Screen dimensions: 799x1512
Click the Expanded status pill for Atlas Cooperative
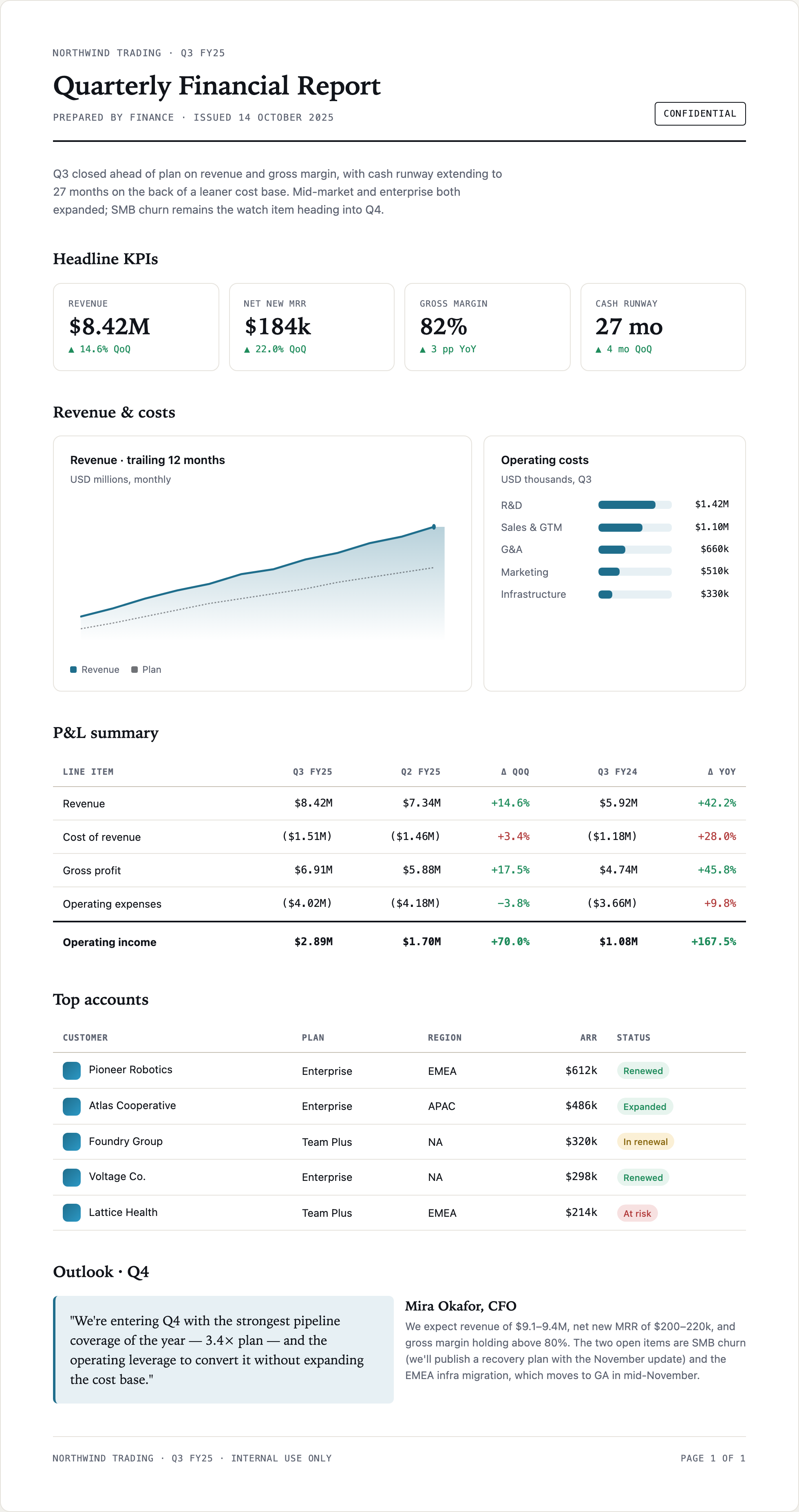[645, 1106]
